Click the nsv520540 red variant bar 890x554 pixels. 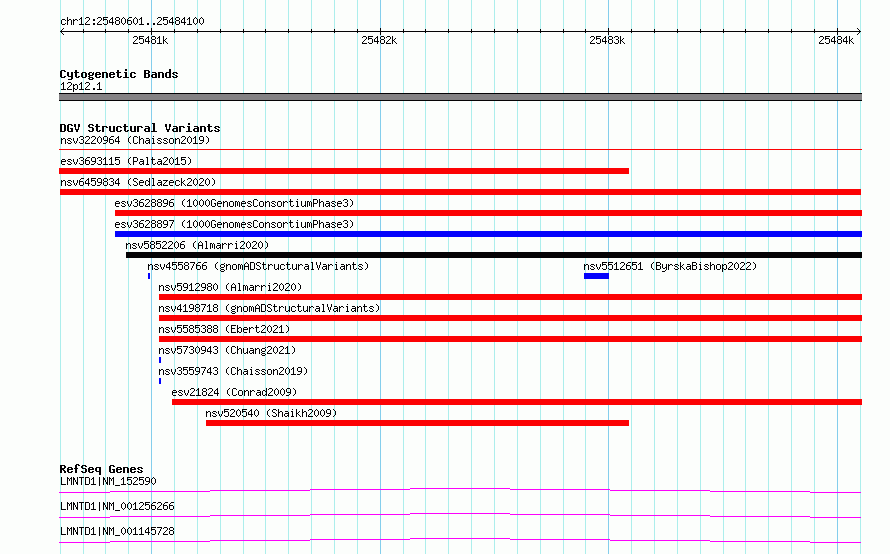417,423
